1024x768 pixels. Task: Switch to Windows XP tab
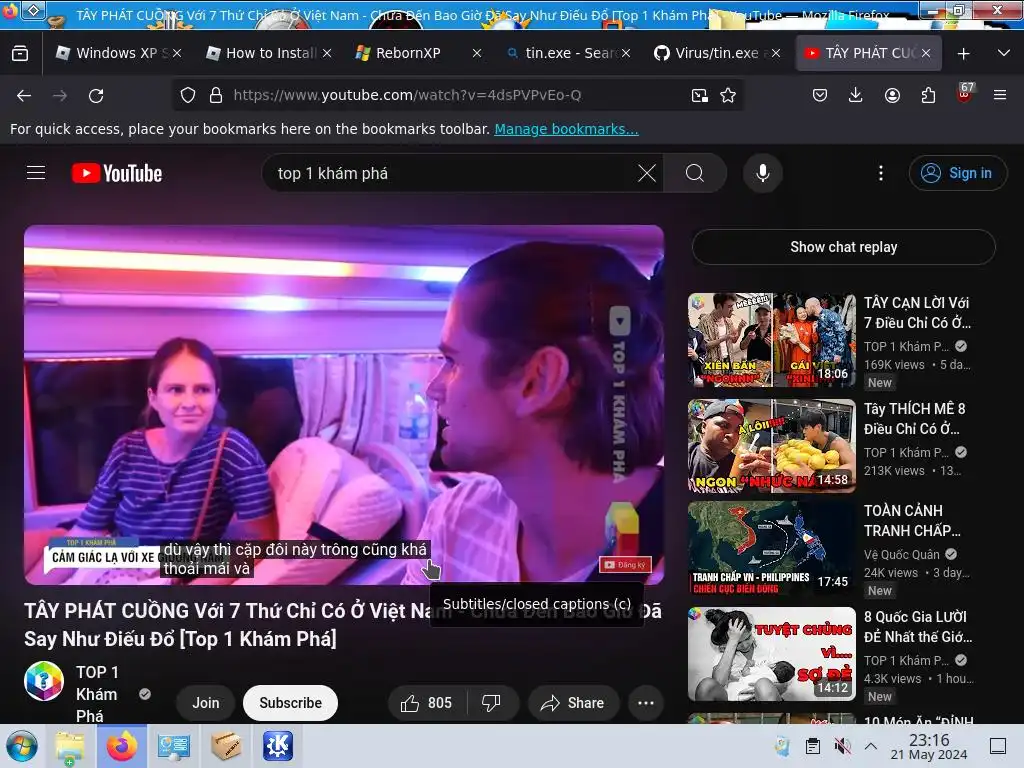[116, 53]
